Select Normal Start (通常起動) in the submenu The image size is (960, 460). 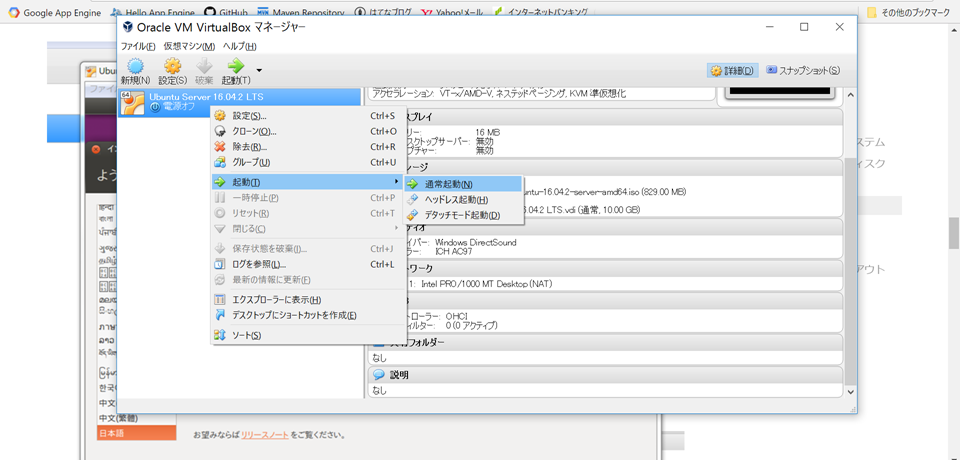point(463,184)
